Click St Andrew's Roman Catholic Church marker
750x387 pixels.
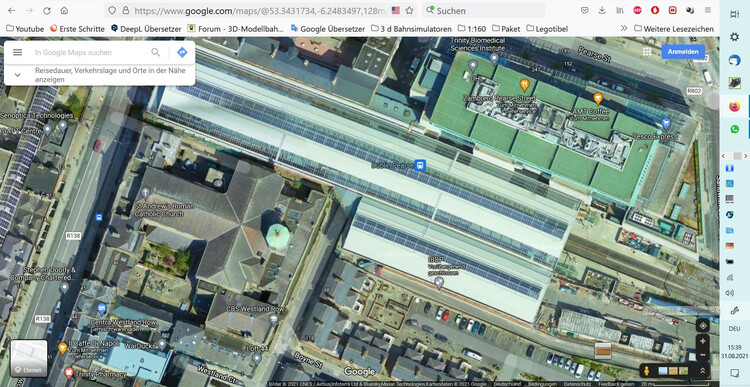pos(145,193)
